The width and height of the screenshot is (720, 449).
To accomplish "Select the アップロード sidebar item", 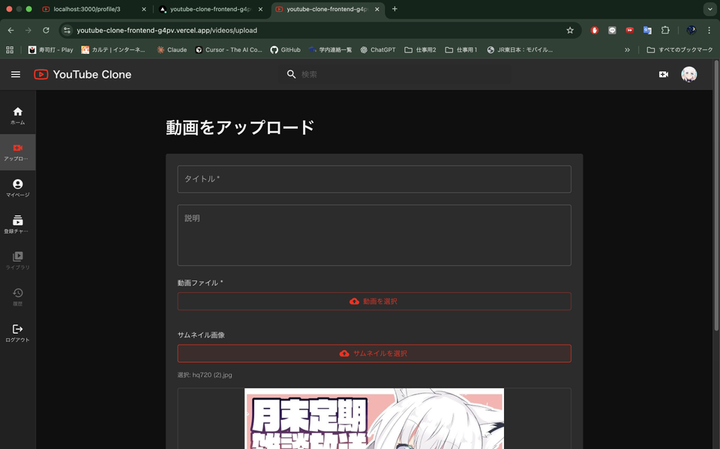I will pos(17,152).
